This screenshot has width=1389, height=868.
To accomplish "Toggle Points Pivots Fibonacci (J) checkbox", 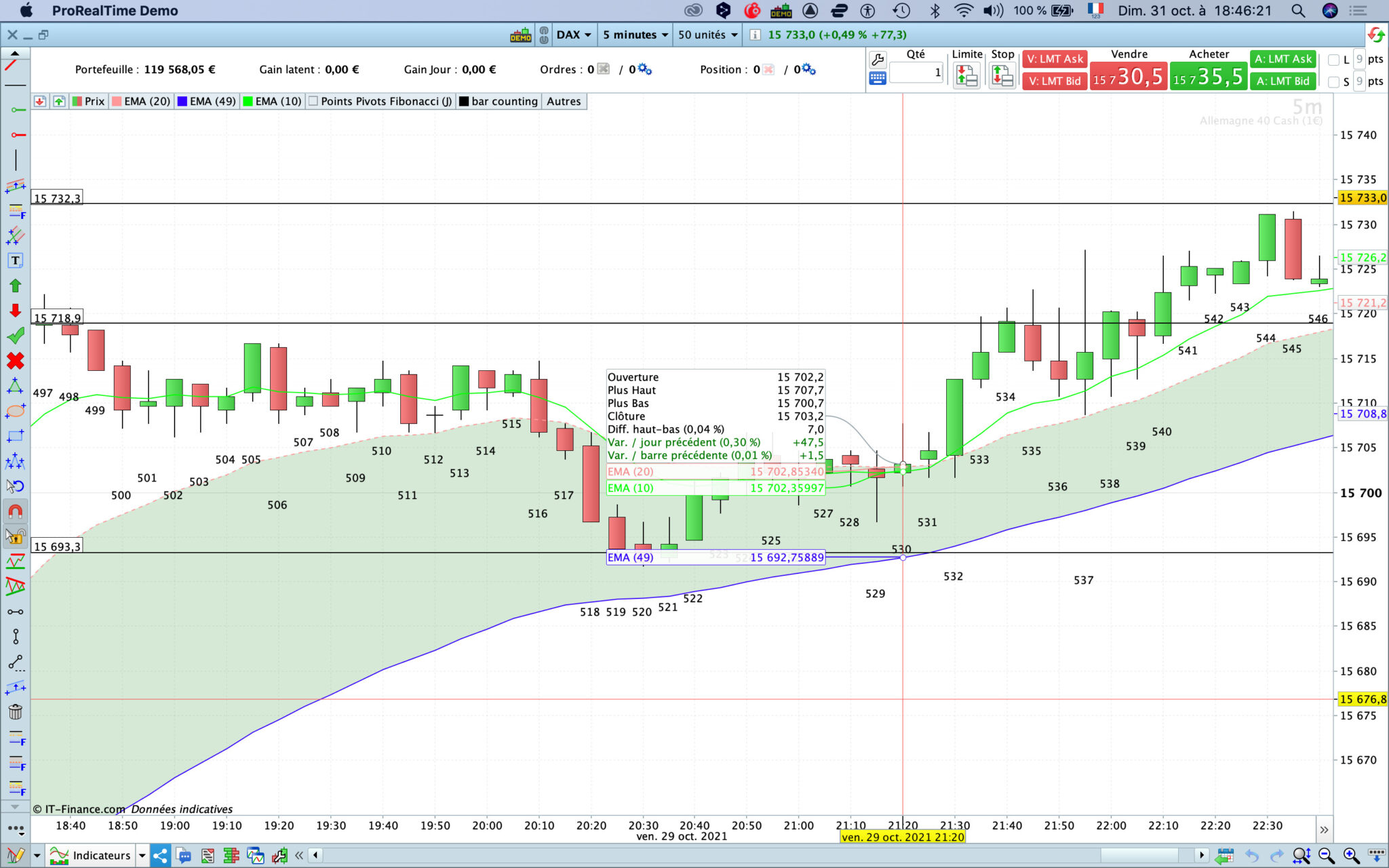I will 313,102.
